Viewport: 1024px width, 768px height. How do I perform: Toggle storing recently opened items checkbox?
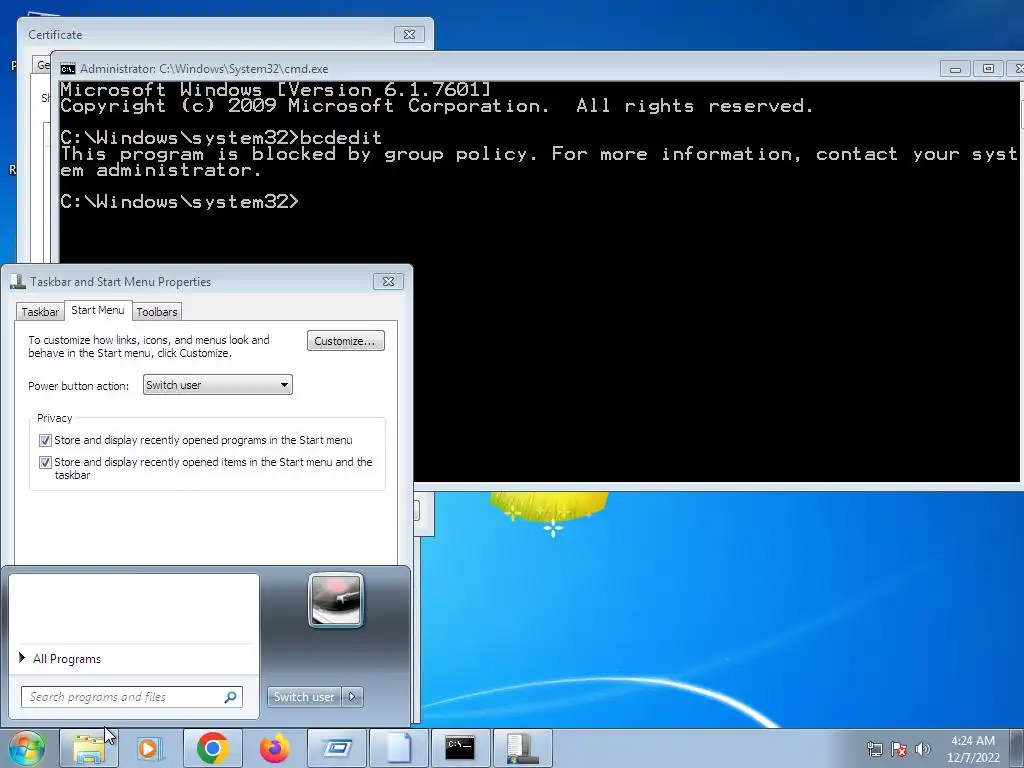tap(45, 462)
